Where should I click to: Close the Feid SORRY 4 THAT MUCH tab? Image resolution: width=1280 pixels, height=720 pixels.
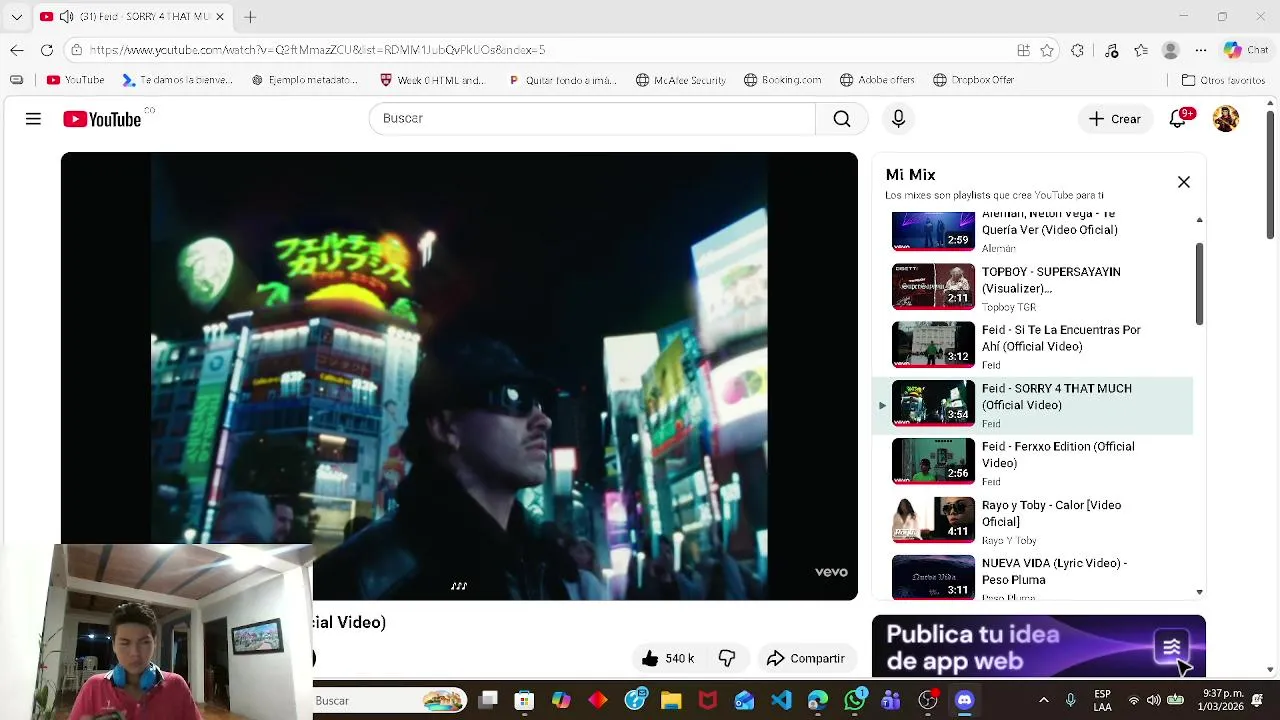[x=220, y=17]
